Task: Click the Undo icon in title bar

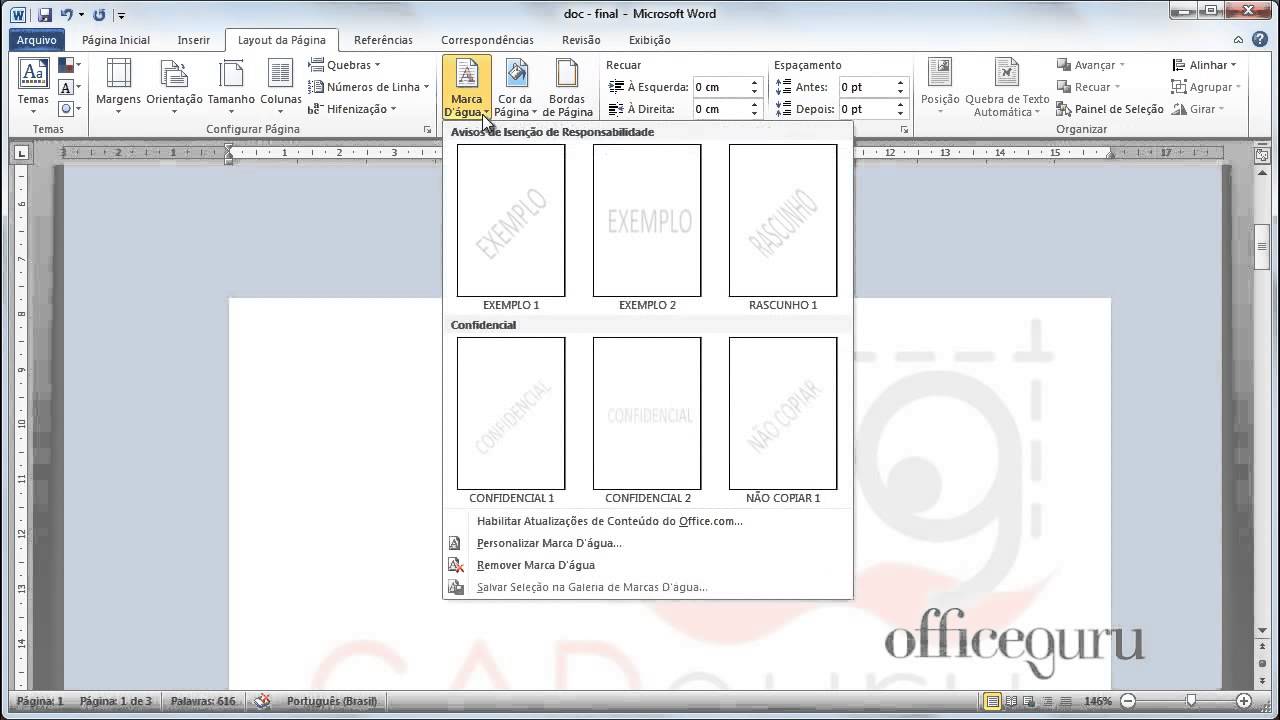Action: click(67, 15)
